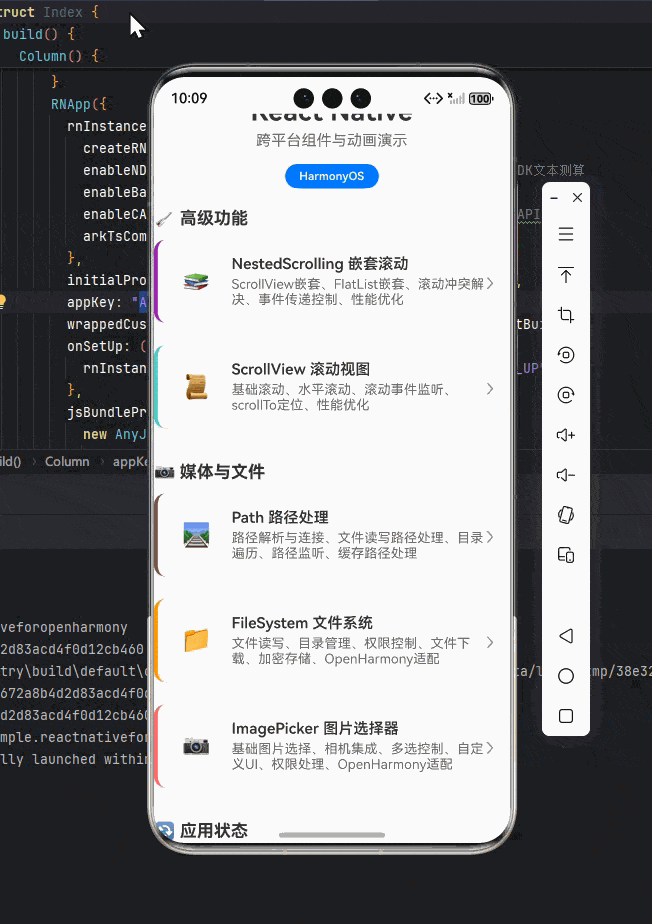This screenshot has width=652, height=924.
Task: Click the phone clock 10:09
Action: (x=189, y=98)
